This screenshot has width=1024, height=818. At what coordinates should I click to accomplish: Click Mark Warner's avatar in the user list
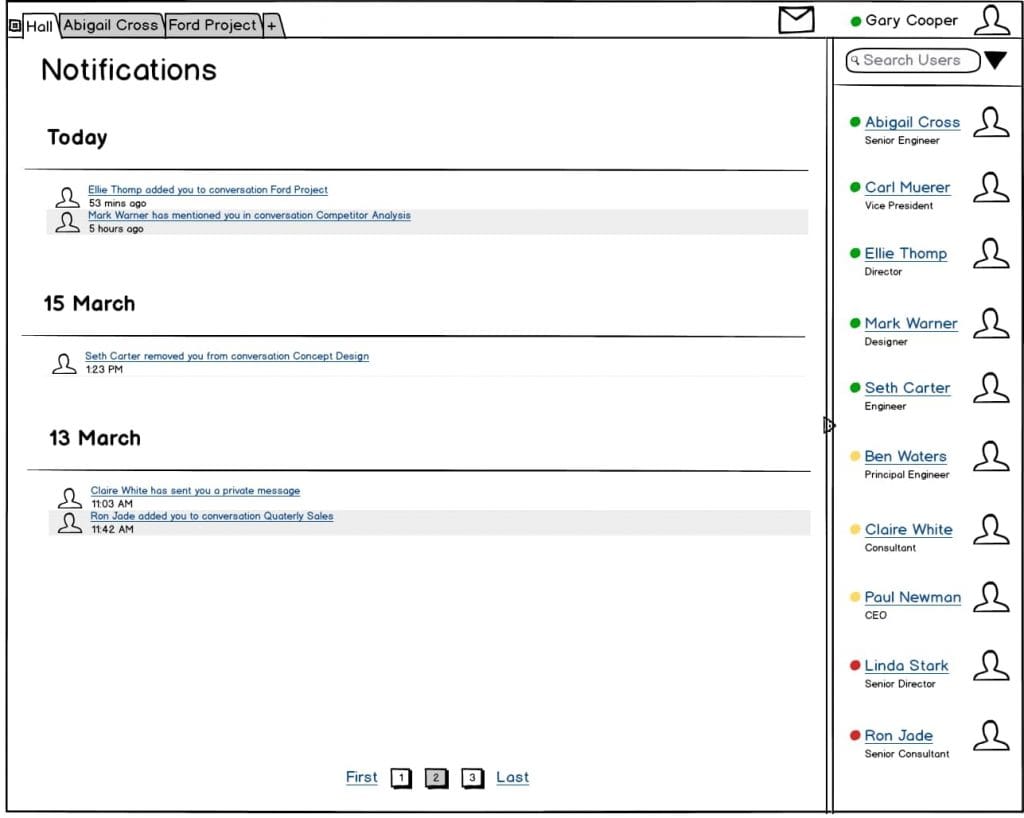point(991,323)
